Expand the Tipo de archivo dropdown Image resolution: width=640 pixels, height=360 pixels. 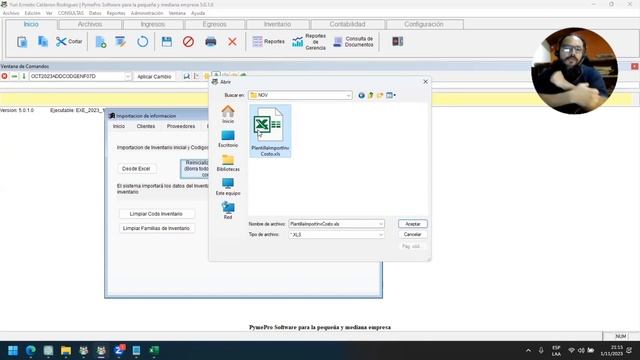(x=380, y=235)
